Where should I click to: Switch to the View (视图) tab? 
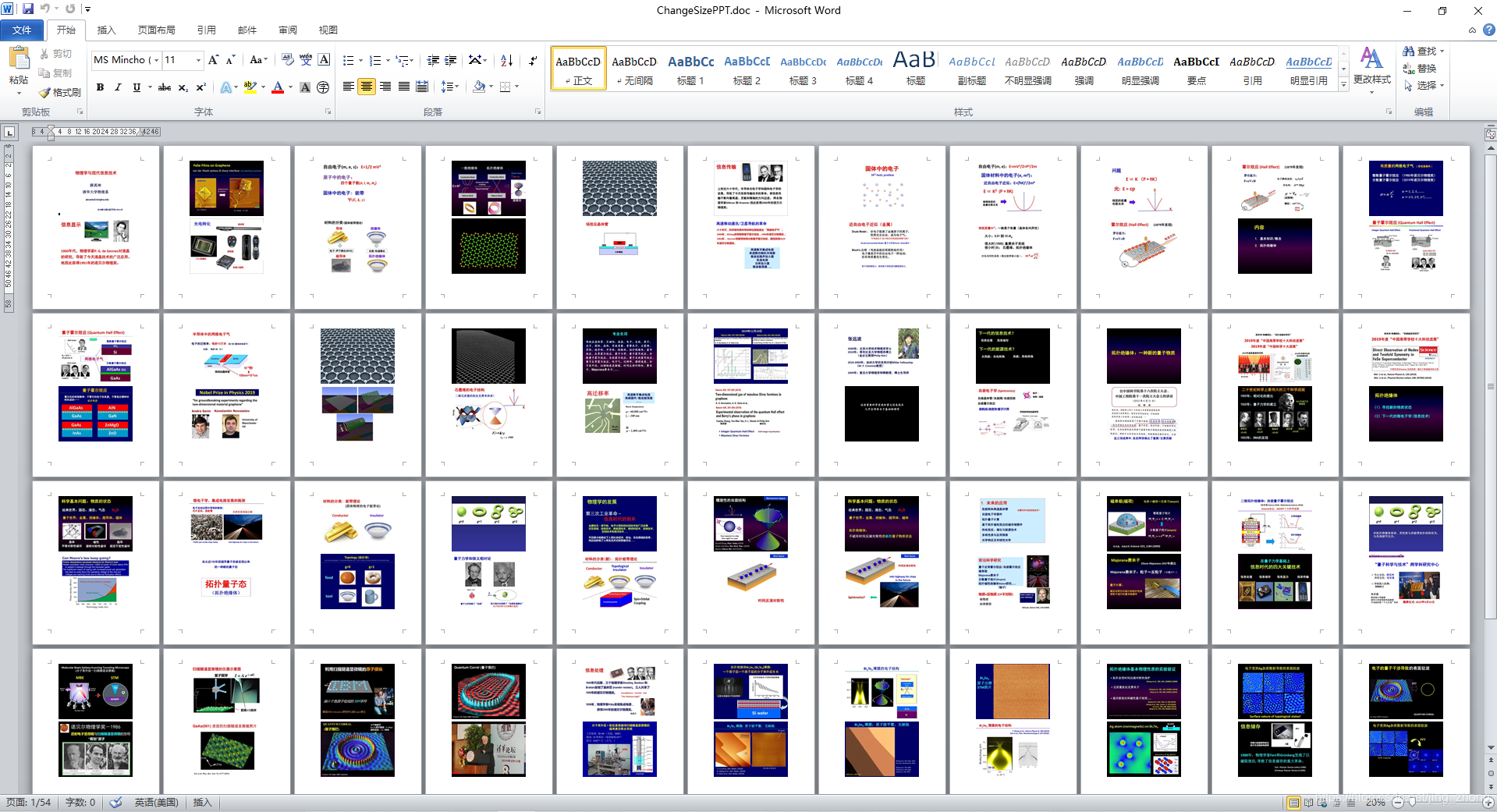click(x=328, y=30)
